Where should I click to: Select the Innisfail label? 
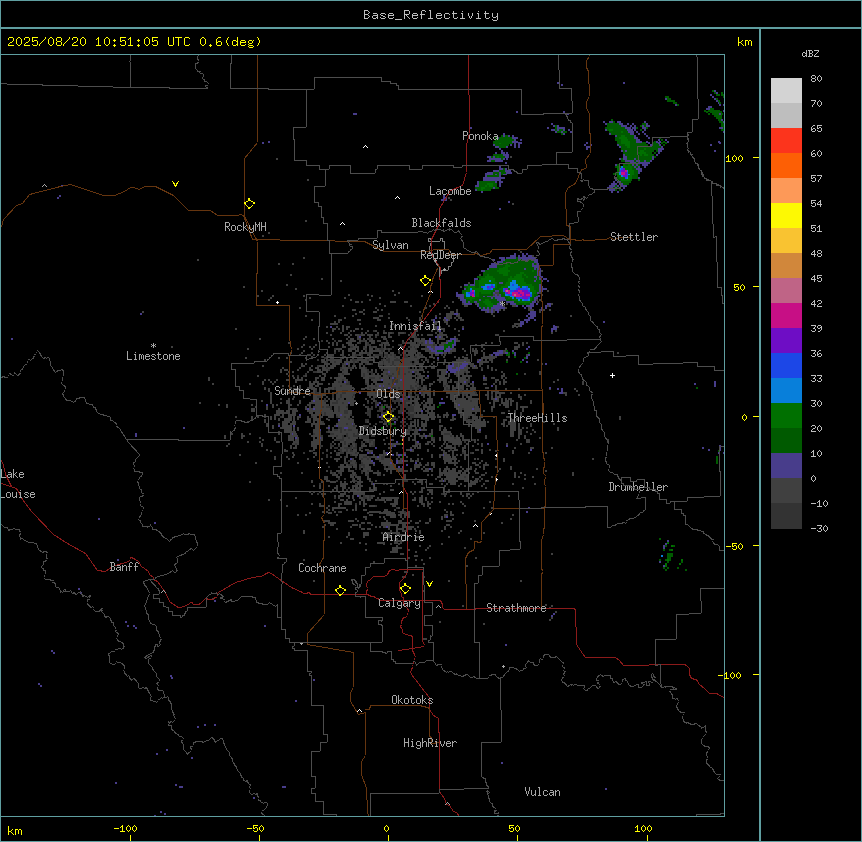click(415, 326)
